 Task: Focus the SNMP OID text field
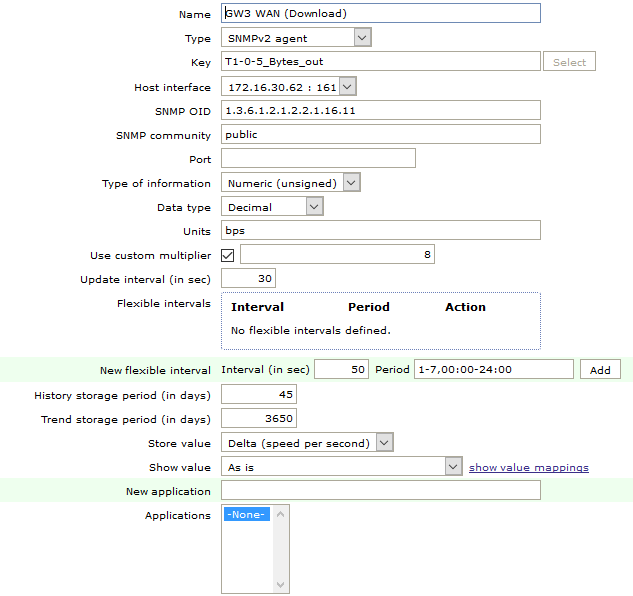[380, 110]
